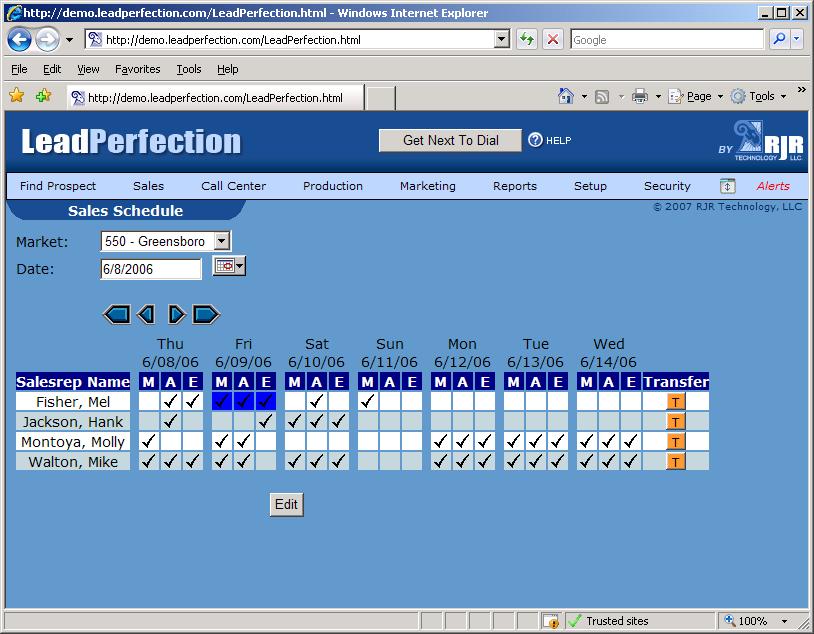Click the Google search input box
The width and height of the screenshot is (814, 634).
pos(667,39)
